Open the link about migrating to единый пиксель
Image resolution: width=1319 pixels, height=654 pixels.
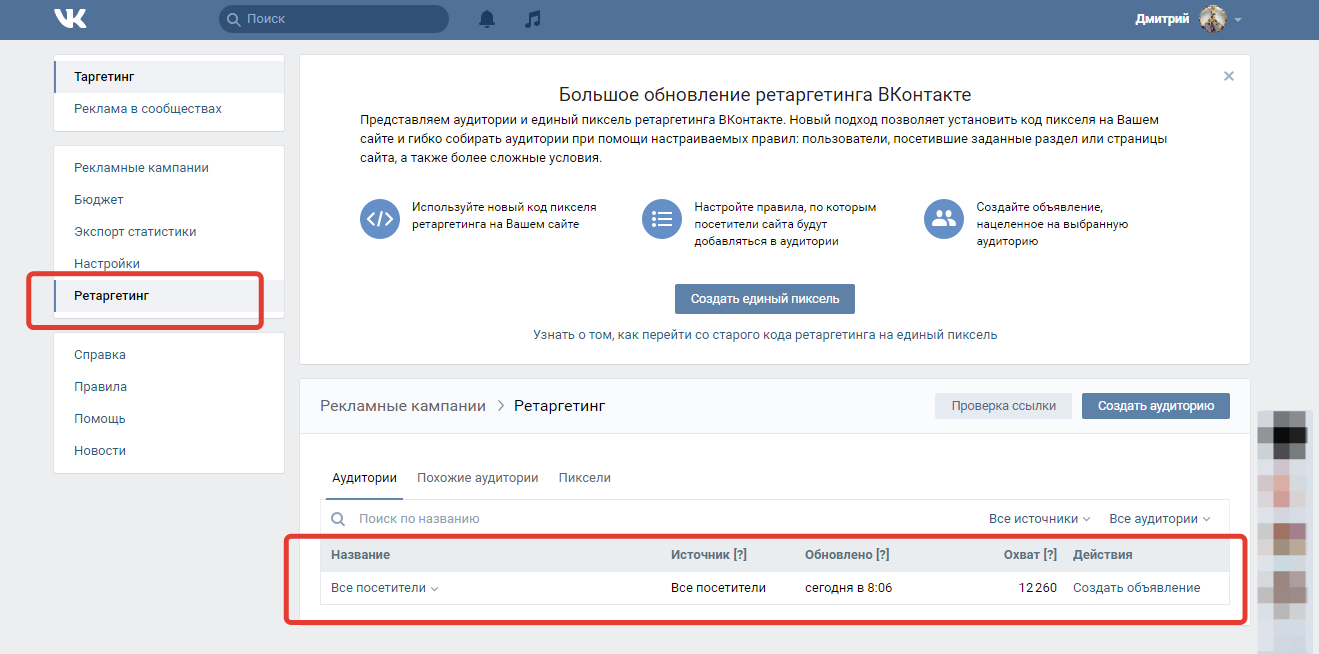[x=765, y=335]
